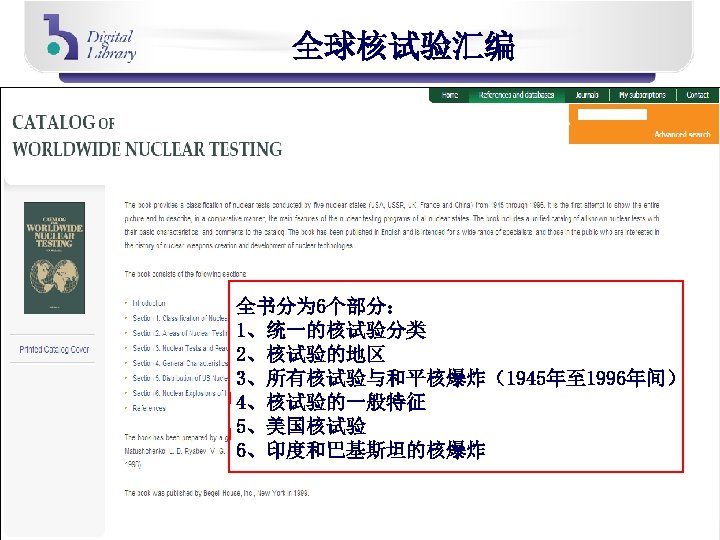
Task: Open Printed Catalog Cover link
Action: coord(54,349)
